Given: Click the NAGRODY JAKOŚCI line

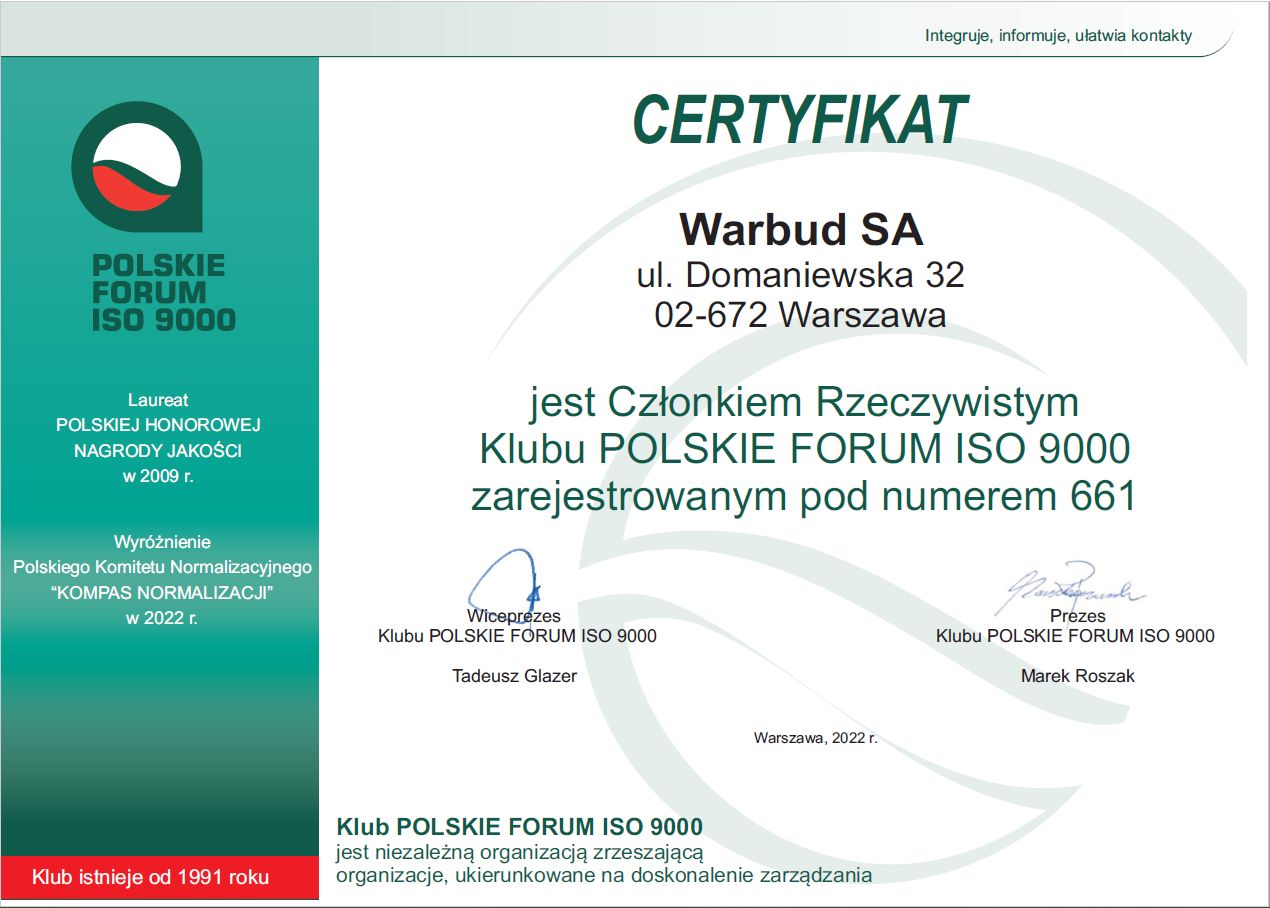Looking at the screenshot, I should coord(158,451).
